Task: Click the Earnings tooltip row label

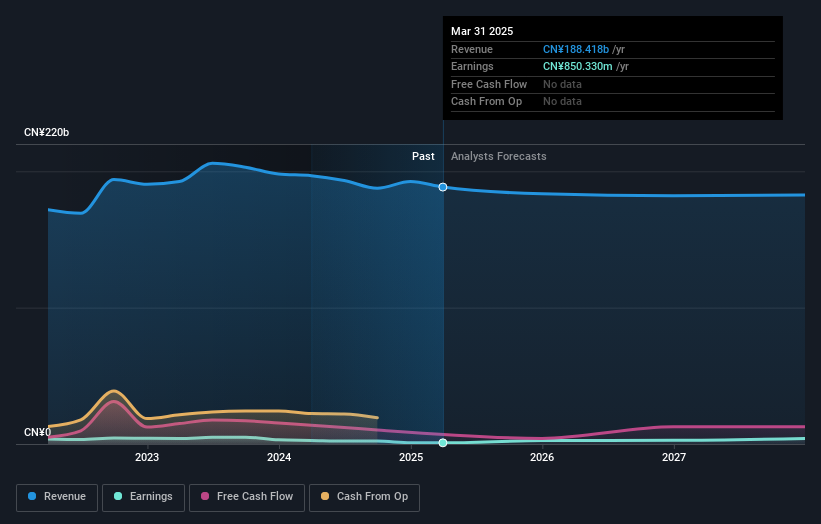Action: [472, 66]
